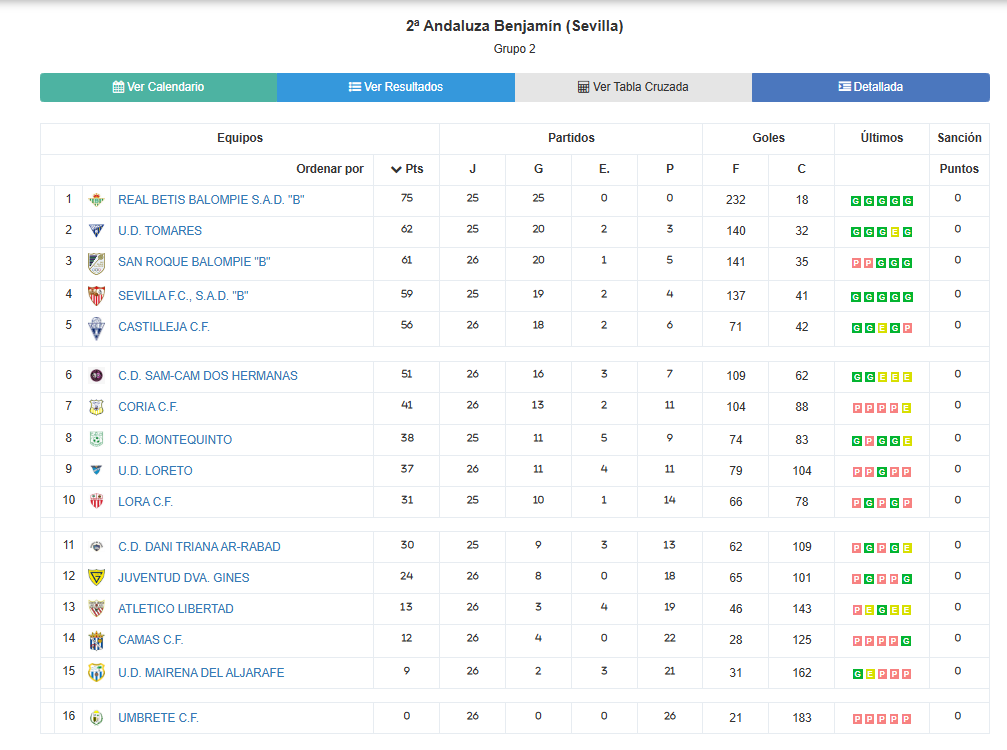This screenshot has width=1007, height=750.
Task: Open U.D. TOMARES team link
Action: pos(160,231)
